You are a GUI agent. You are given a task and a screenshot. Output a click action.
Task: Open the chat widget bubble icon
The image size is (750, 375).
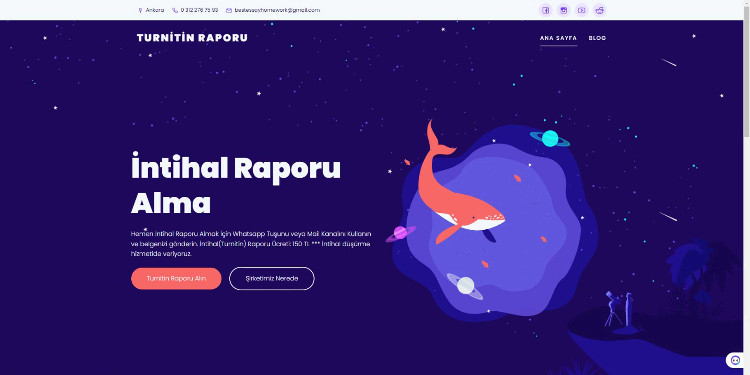734,360
